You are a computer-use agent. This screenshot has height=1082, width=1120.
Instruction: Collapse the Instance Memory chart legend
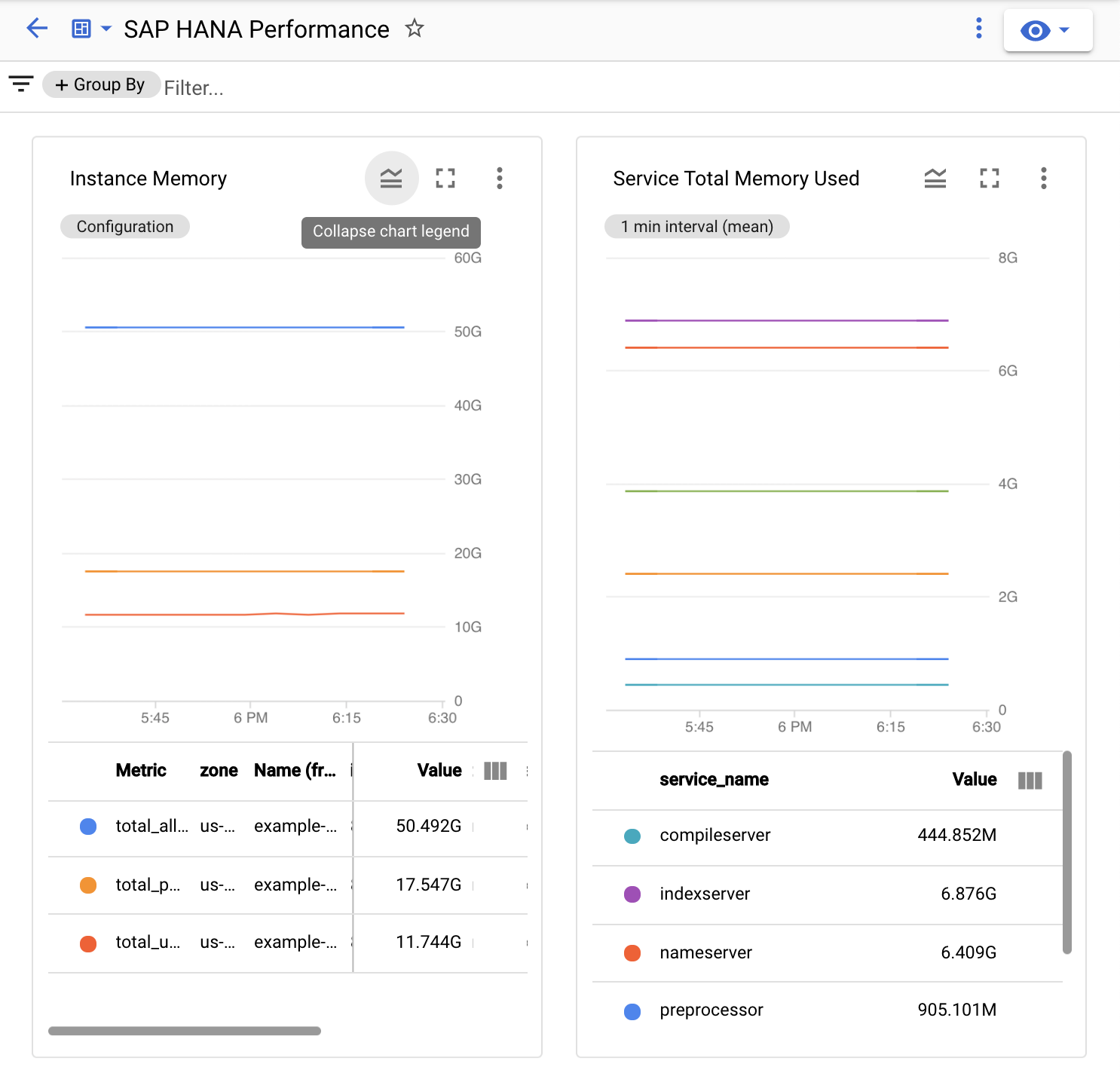391,179
